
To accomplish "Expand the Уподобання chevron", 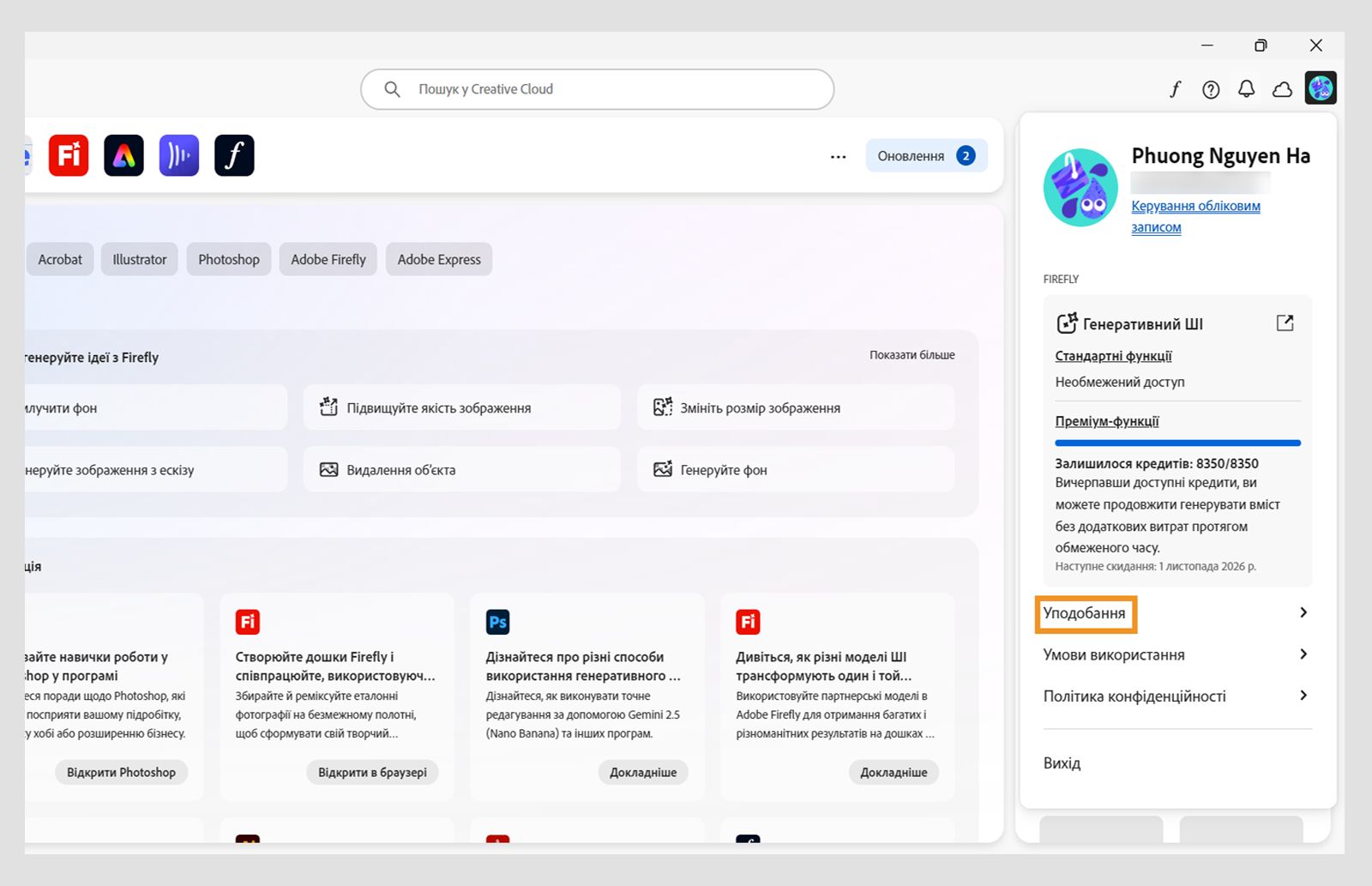I will coord(1303,612).
